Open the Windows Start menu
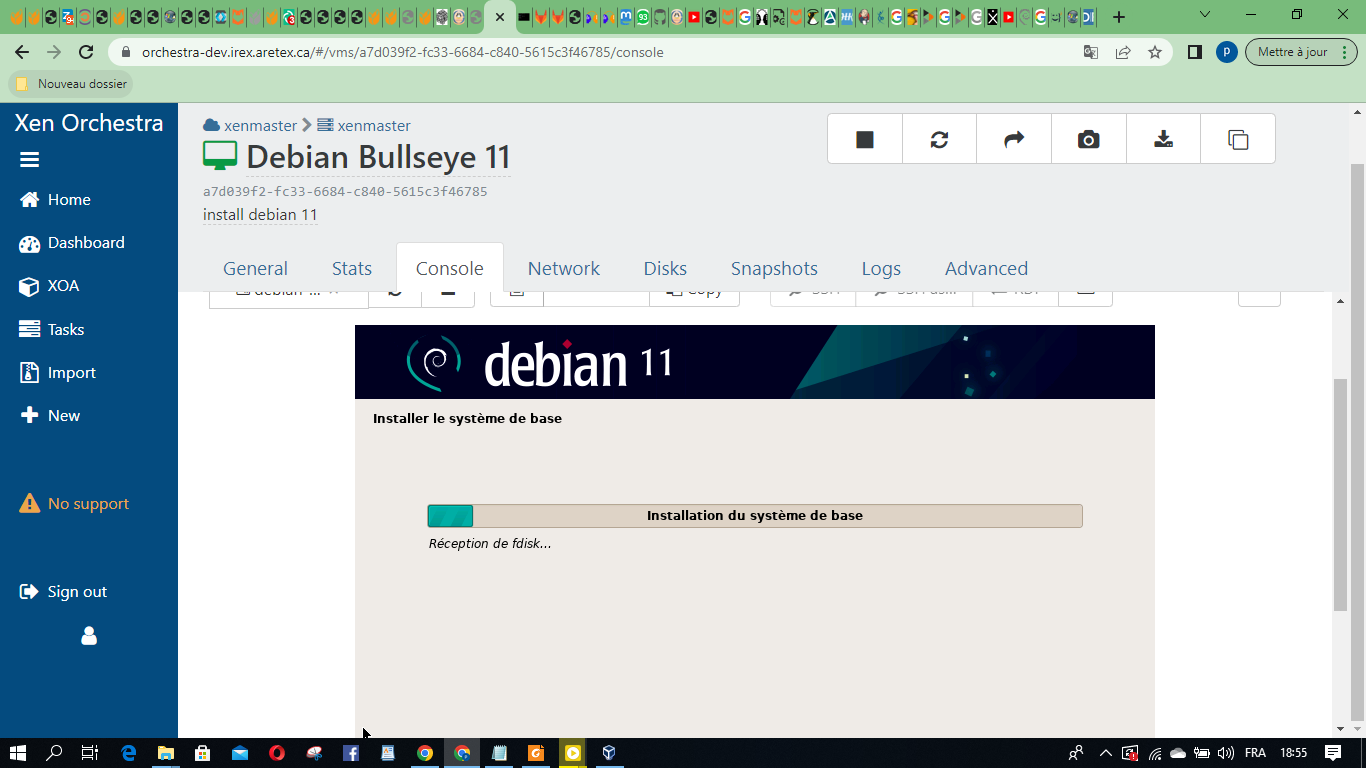Image resolution: width=1366 pixels, height=768 pixels. [x=18, y=753]
